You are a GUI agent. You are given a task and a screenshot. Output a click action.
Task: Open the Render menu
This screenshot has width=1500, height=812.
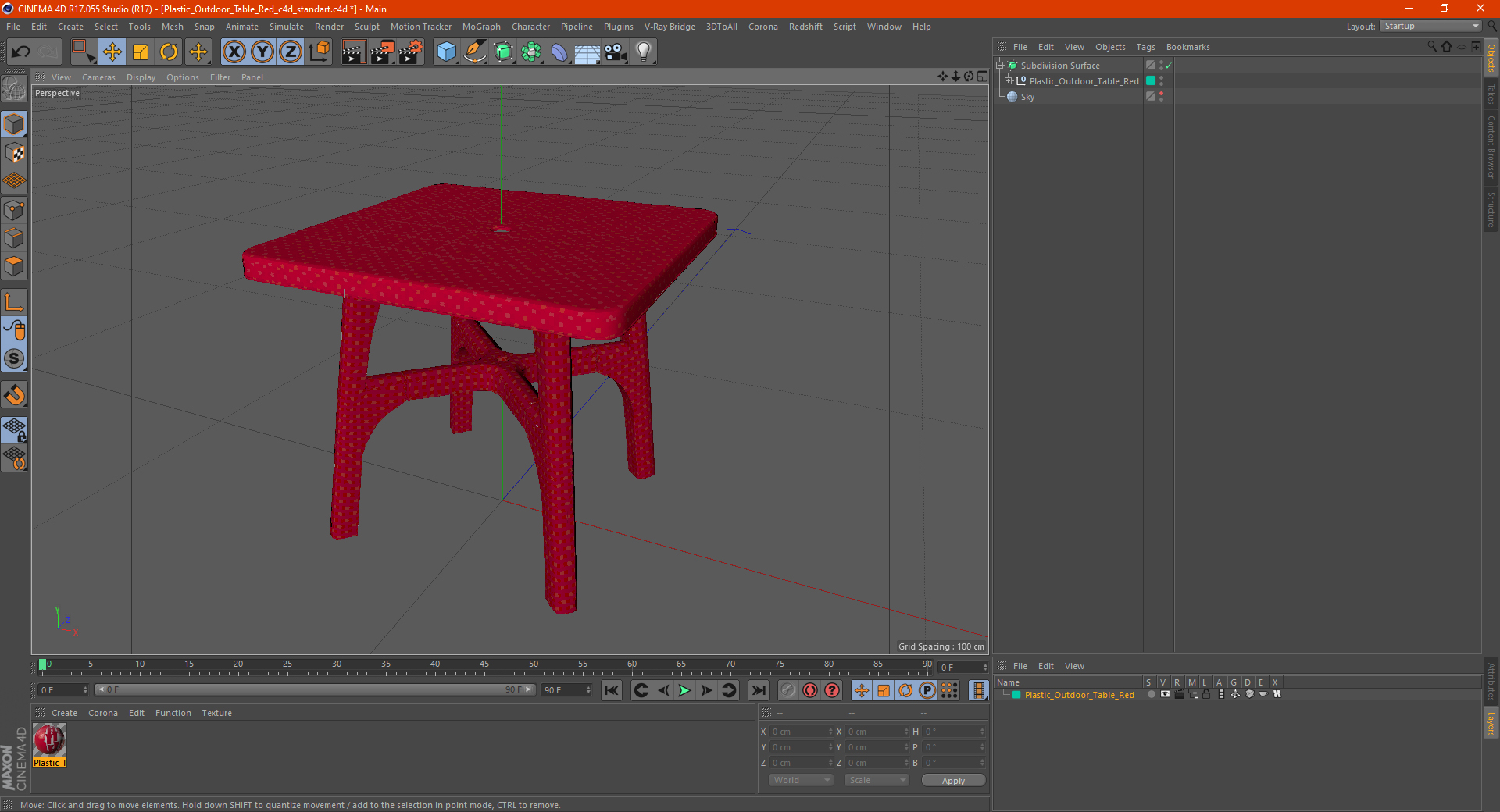click(329, 27)
